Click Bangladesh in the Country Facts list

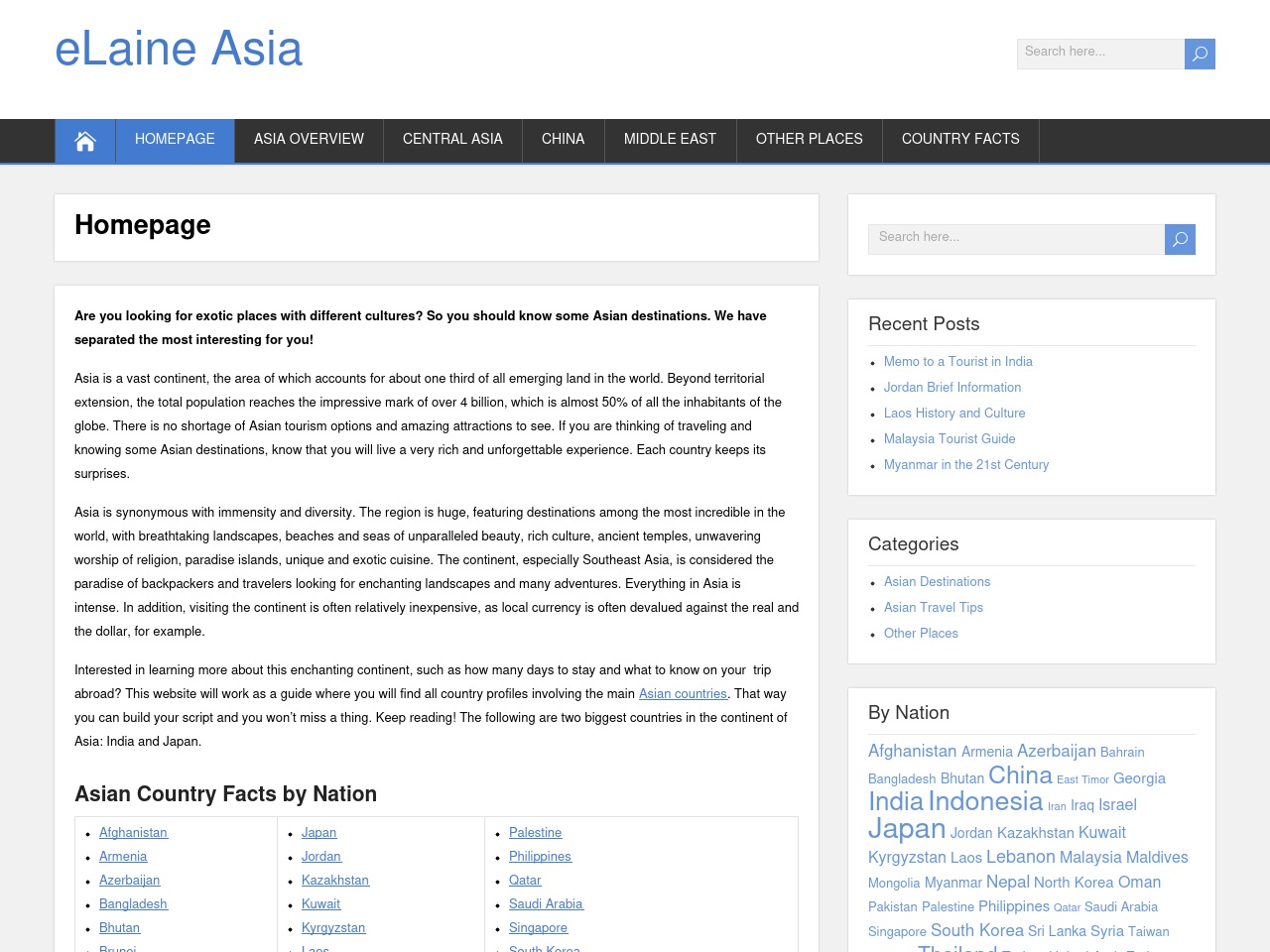pos(133,904)
